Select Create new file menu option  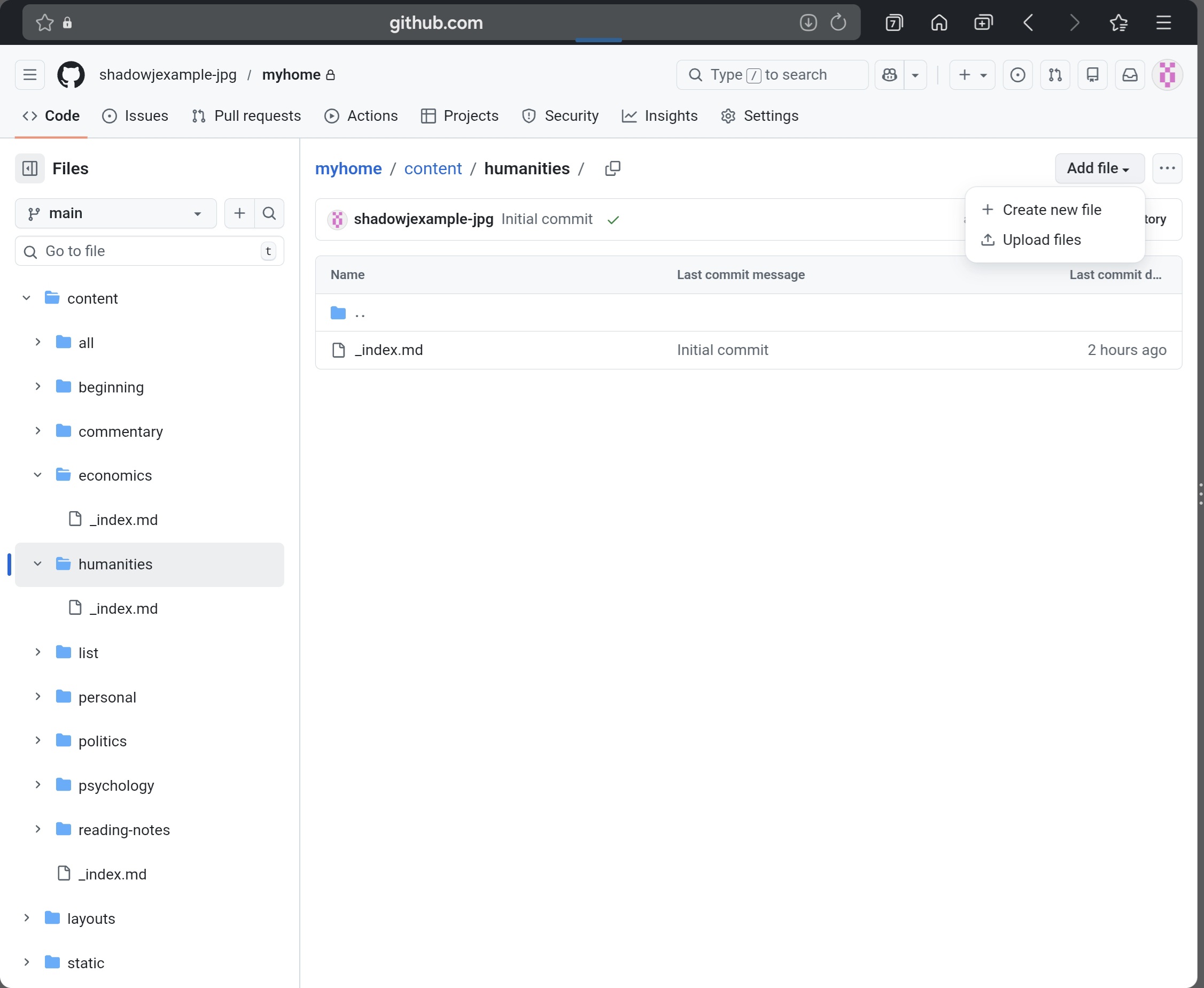pyautogui.click(x=1052, y=210)
